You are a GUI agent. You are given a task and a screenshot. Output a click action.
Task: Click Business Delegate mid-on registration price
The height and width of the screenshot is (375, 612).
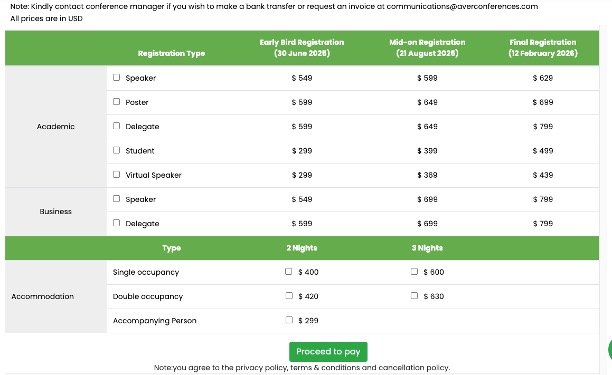(x=427, y=223)
